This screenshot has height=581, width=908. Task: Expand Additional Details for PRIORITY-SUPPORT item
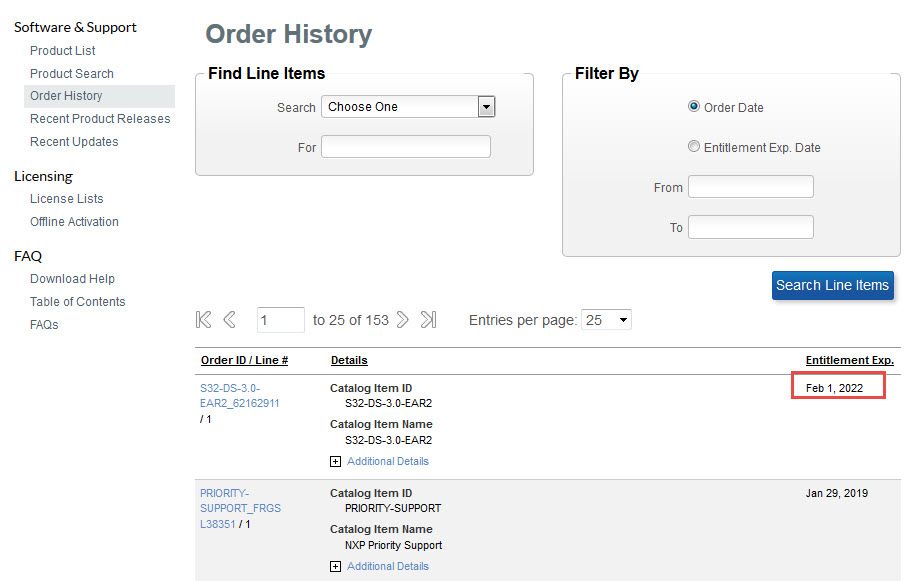[336, 567]
